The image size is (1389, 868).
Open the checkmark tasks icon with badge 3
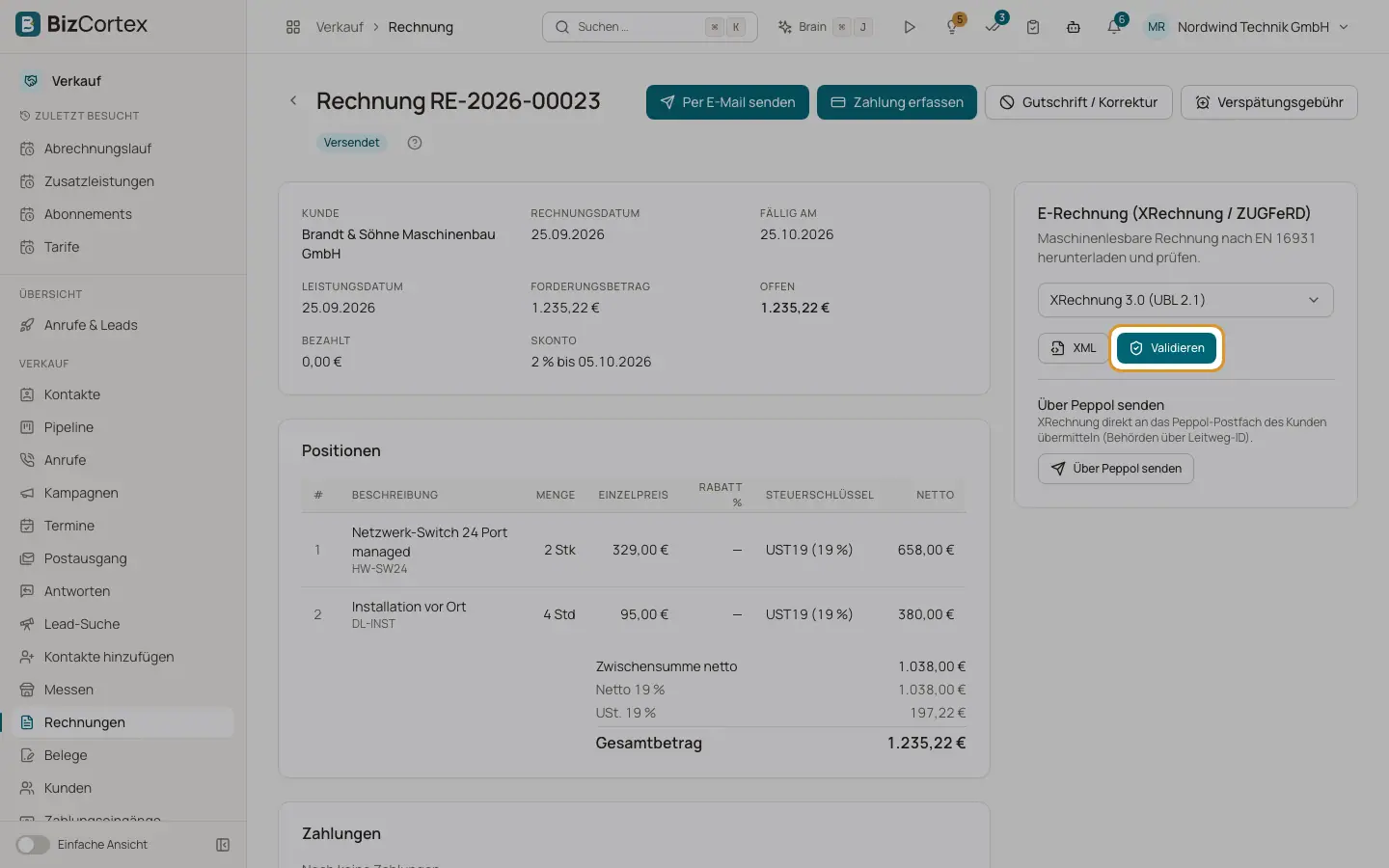[993, 27]
